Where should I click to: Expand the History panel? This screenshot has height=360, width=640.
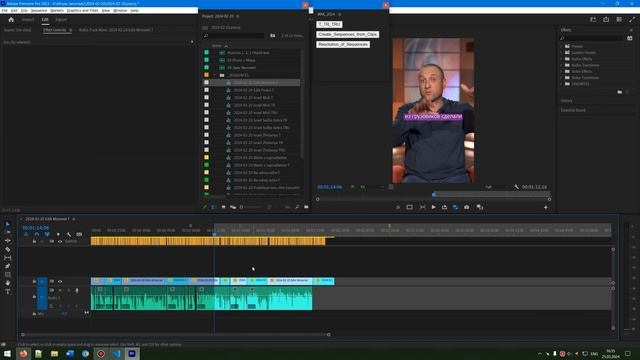click(x=566, y=101)
